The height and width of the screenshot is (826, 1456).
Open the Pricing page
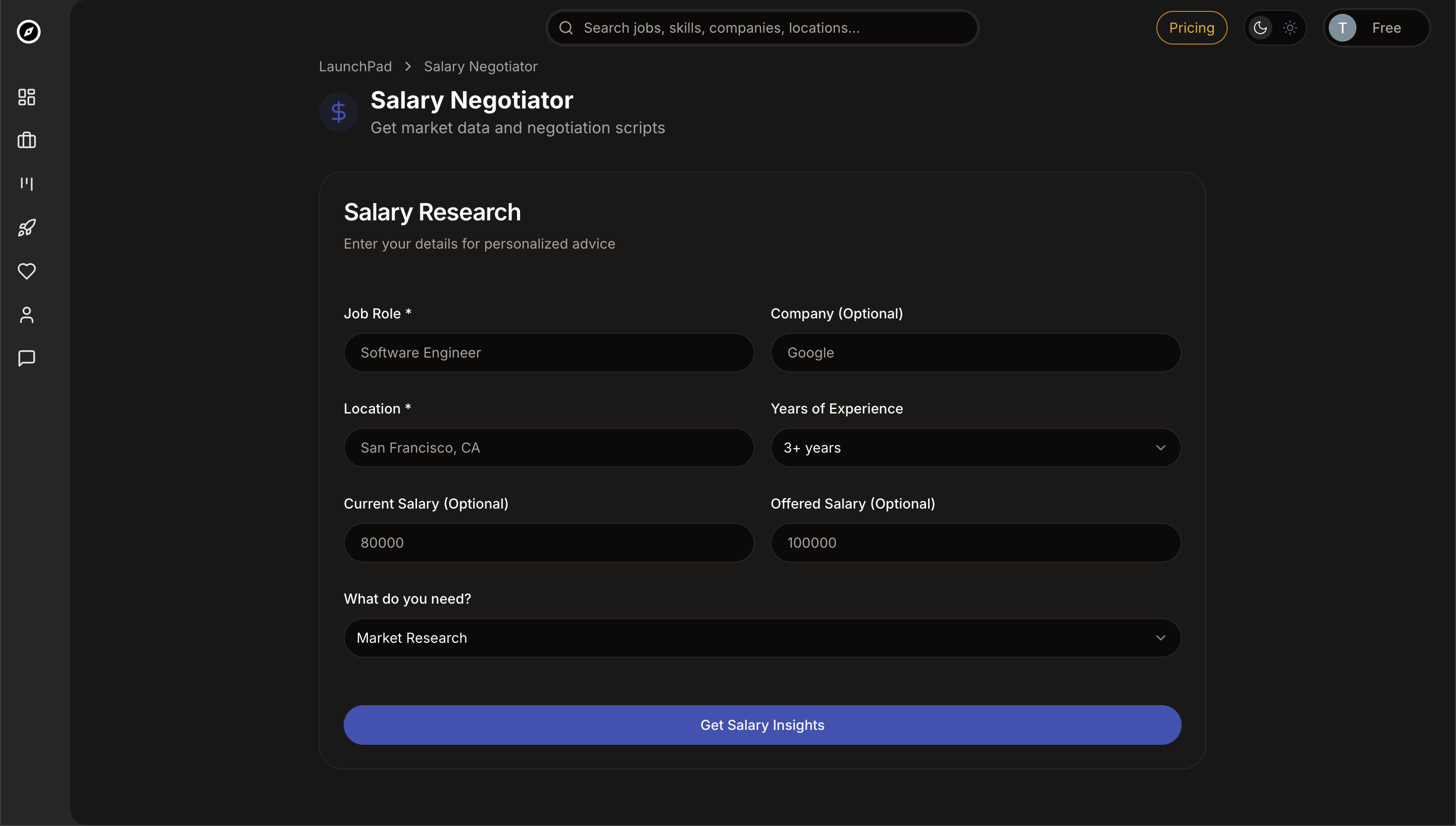(1191, 27)
